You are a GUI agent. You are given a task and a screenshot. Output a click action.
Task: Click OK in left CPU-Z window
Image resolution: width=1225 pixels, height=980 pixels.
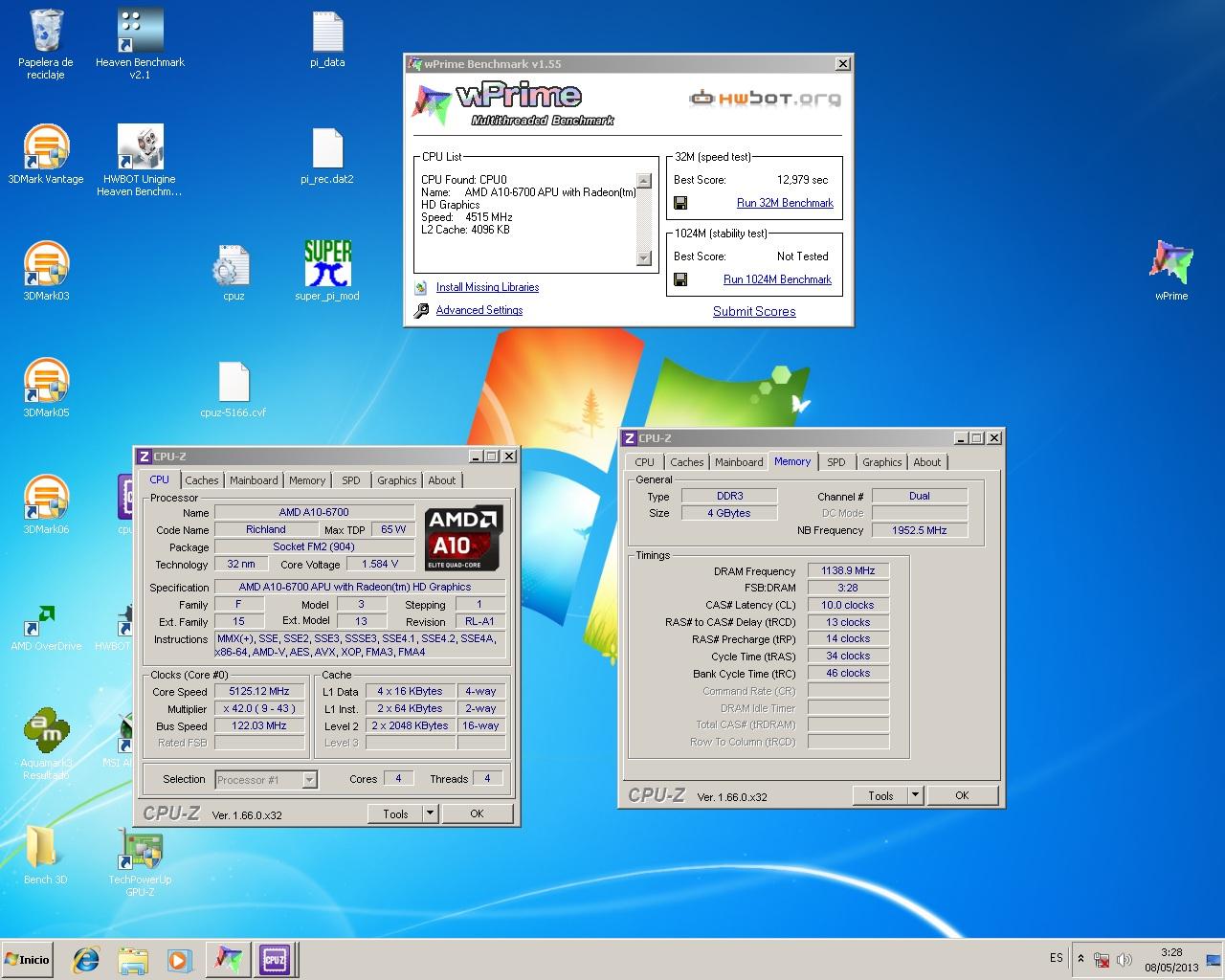click(x=477, y=813)
